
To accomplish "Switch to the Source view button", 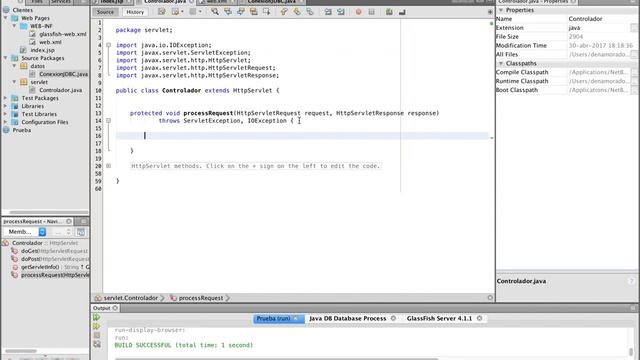I will (x=105, y=12).
